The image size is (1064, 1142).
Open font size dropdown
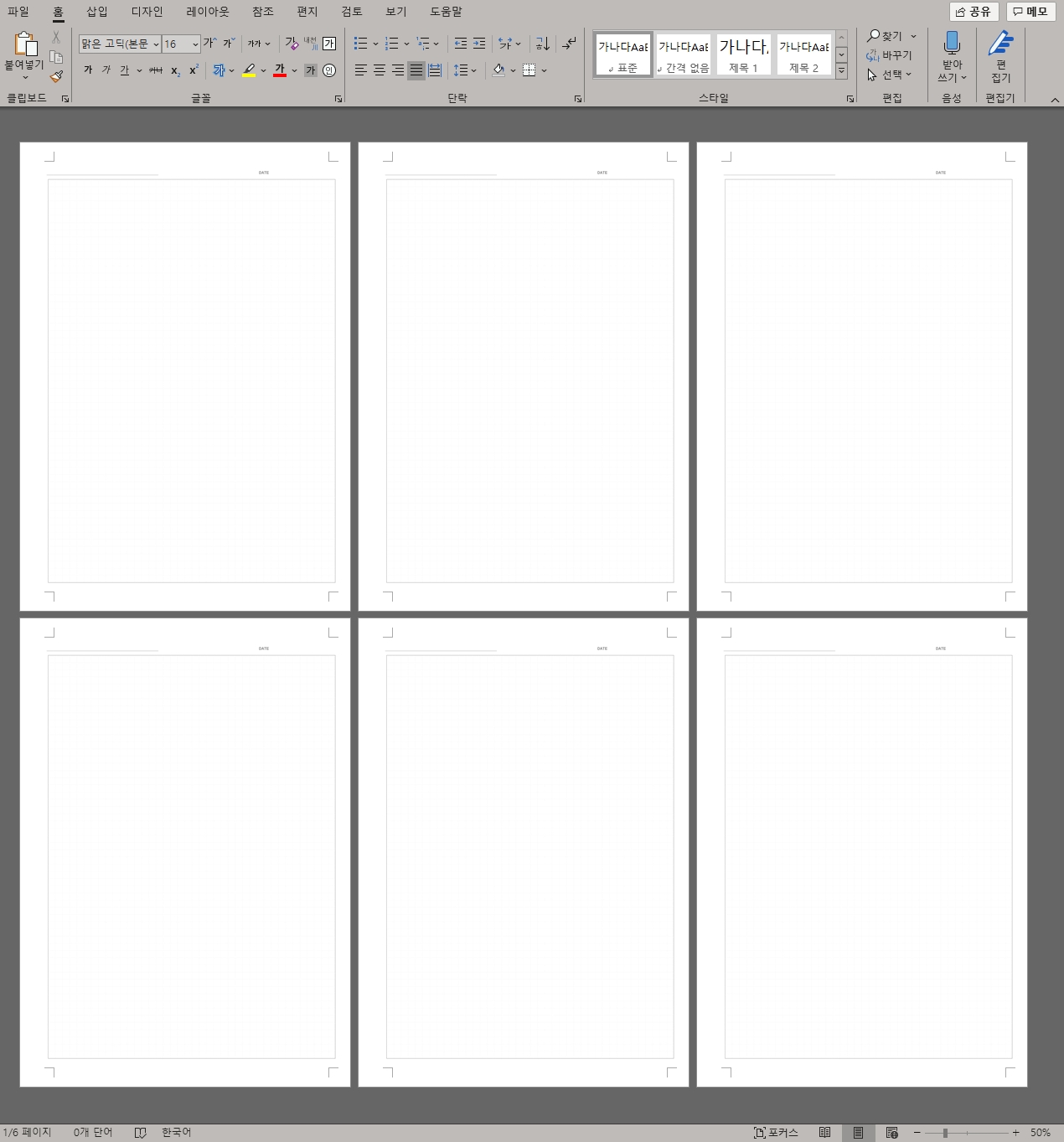coord(195,44)
